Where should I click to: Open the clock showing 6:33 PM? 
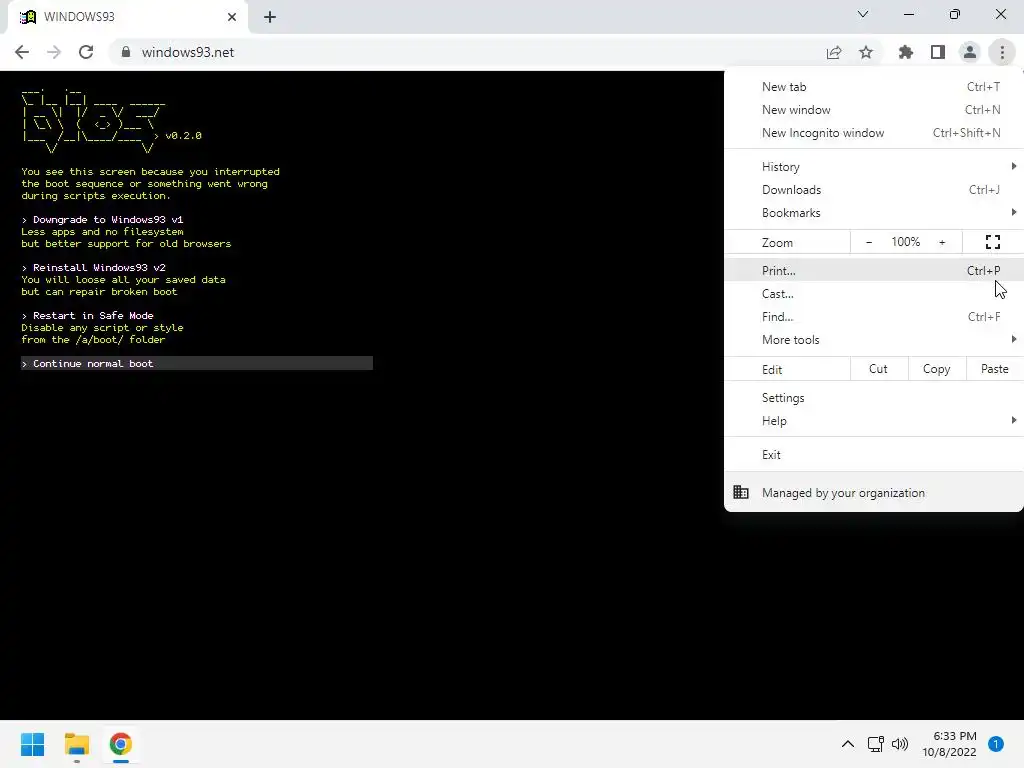[x=949, y=744]
